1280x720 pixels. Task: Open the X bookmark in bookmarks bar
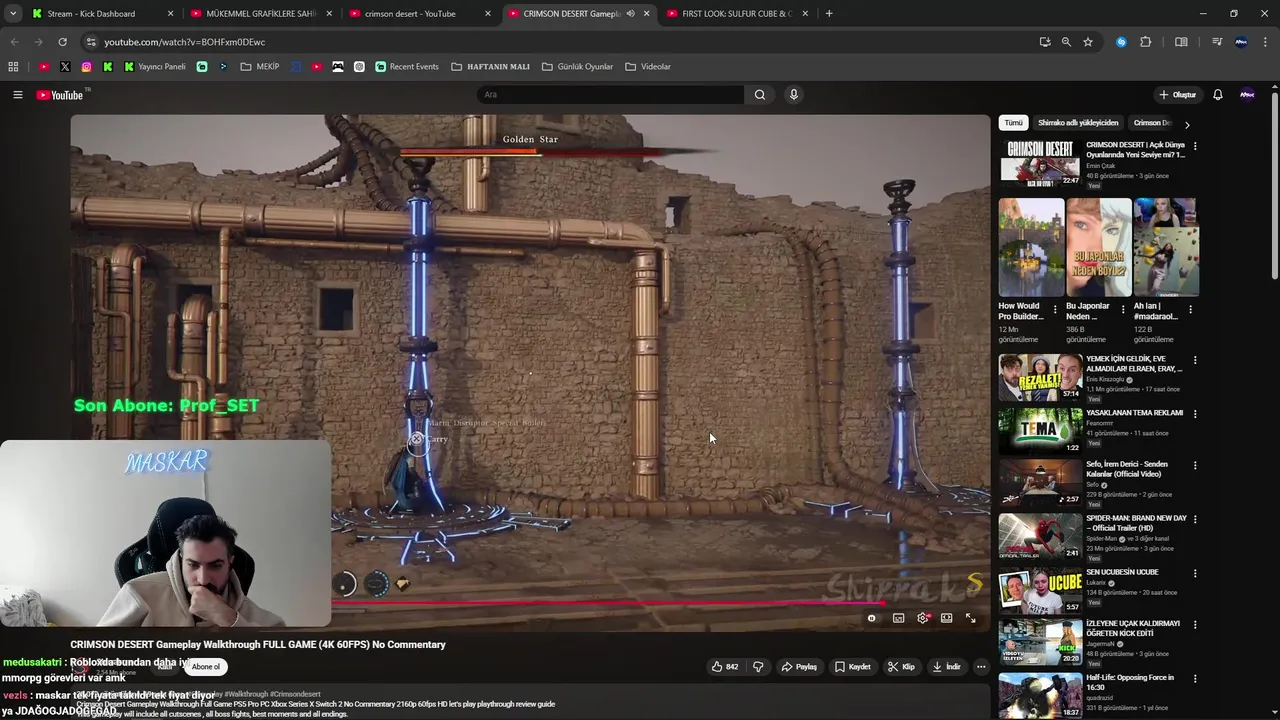tap(65, 67)
